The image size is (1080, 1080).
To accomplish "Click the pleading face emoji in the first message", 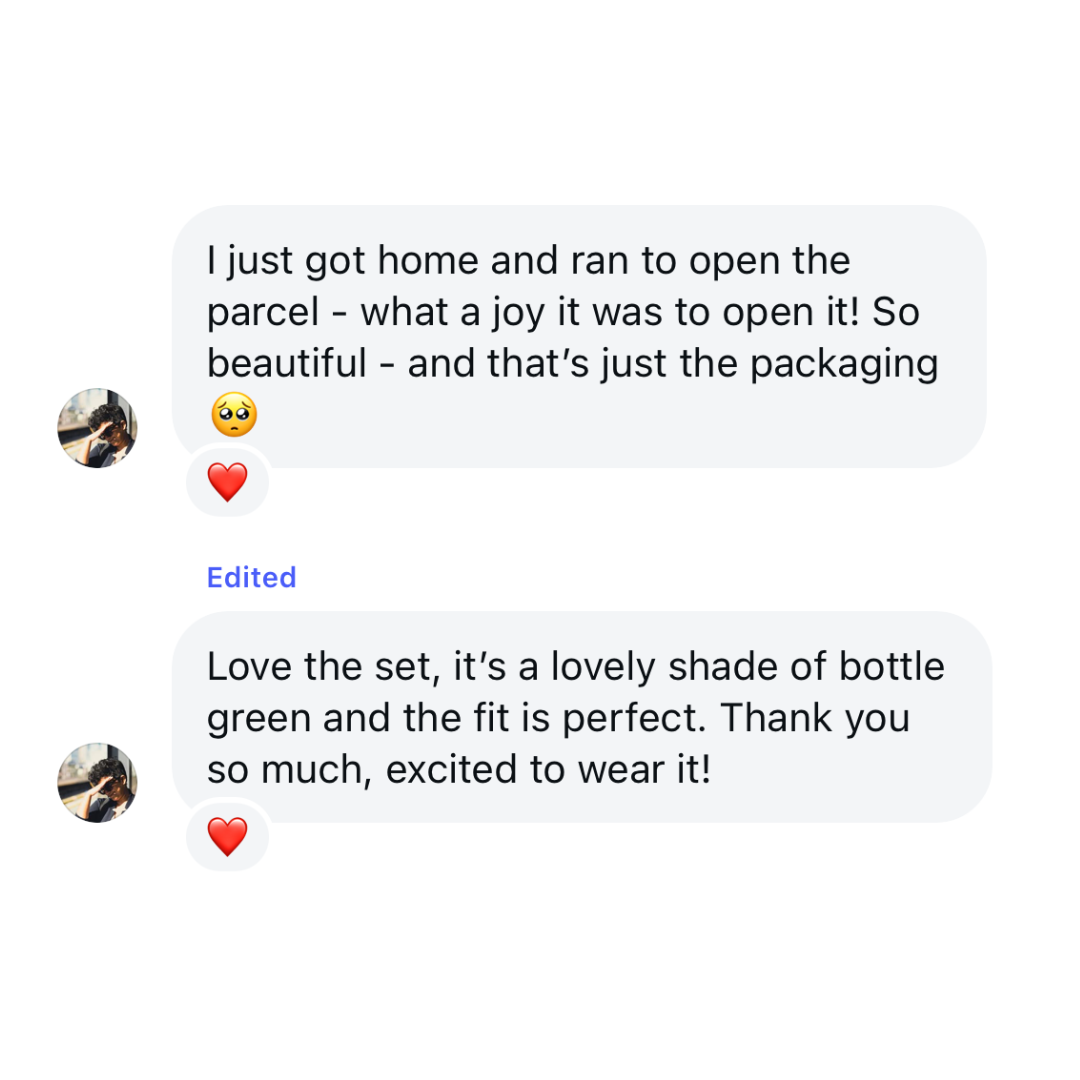I will pos(234,415).
